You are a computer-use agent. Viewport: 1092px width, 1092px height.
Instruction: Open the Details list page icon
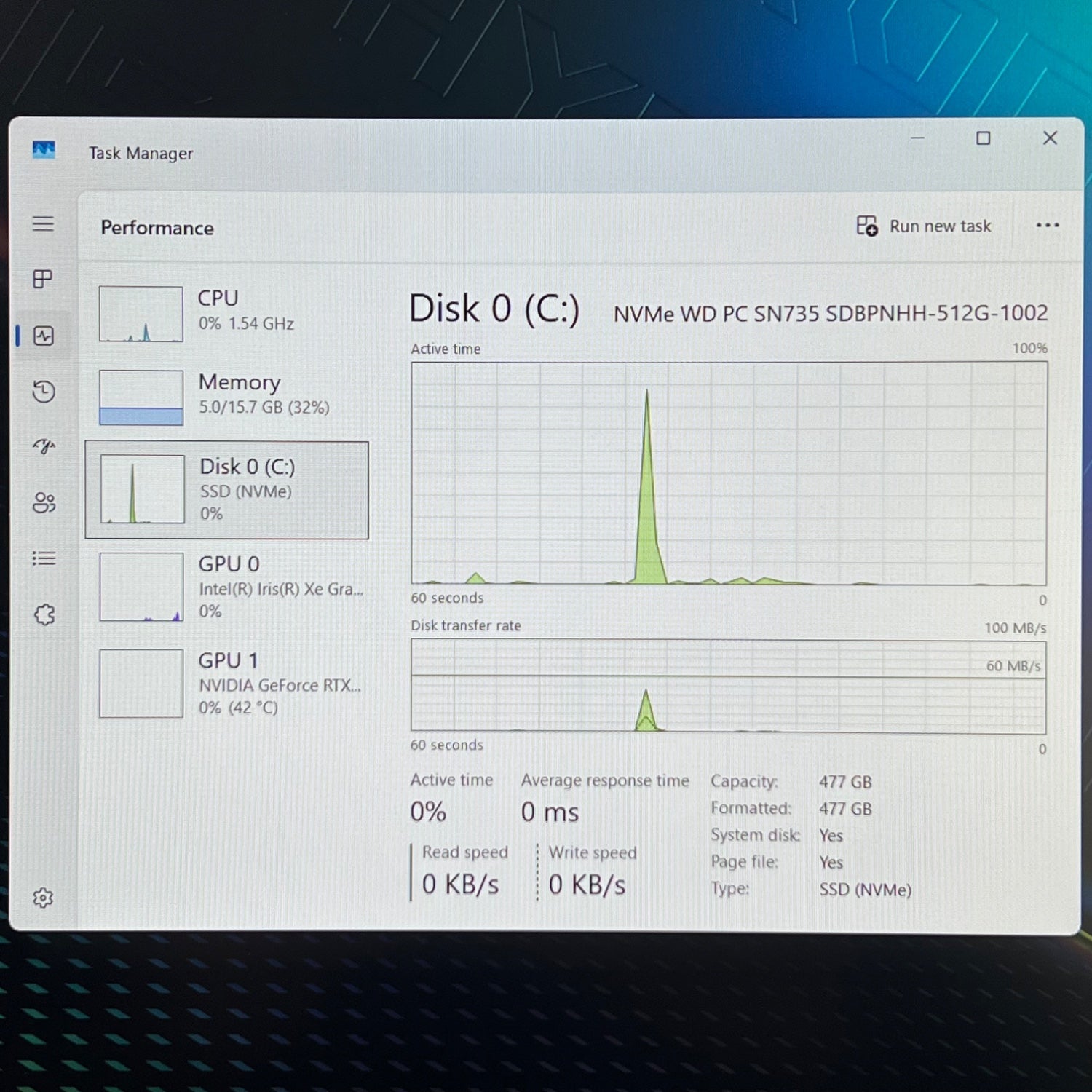[x=44, y=558]
